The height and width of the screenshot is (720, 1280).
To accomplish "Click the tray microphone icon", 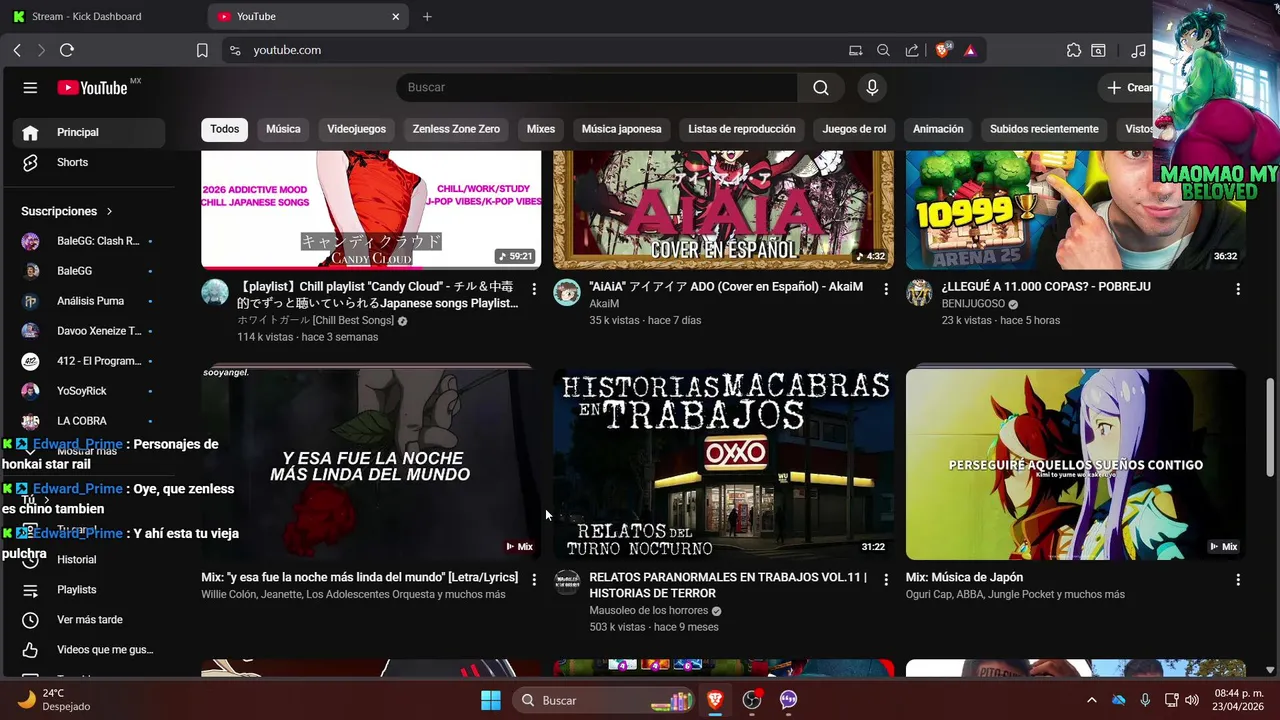I will point(1145,700).
